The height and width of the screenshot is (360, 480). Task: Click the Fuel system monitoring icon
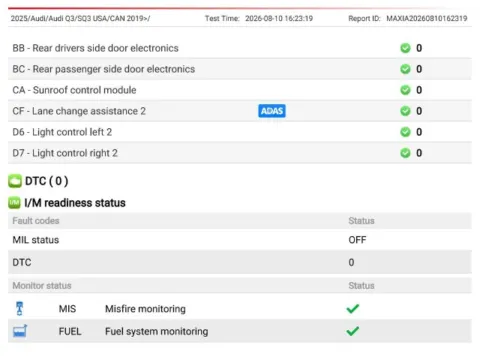(x=20, y=331)
